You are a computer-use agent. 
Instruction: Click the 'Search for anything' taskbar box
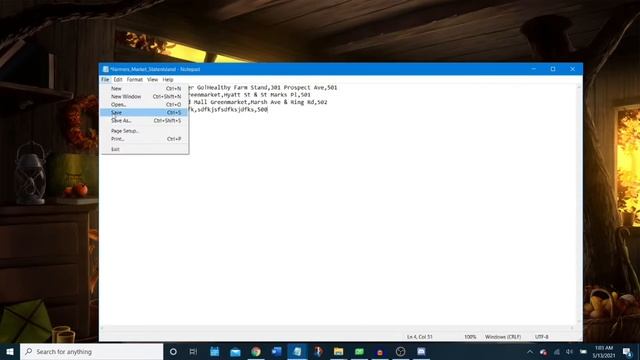tap(91, 351)
